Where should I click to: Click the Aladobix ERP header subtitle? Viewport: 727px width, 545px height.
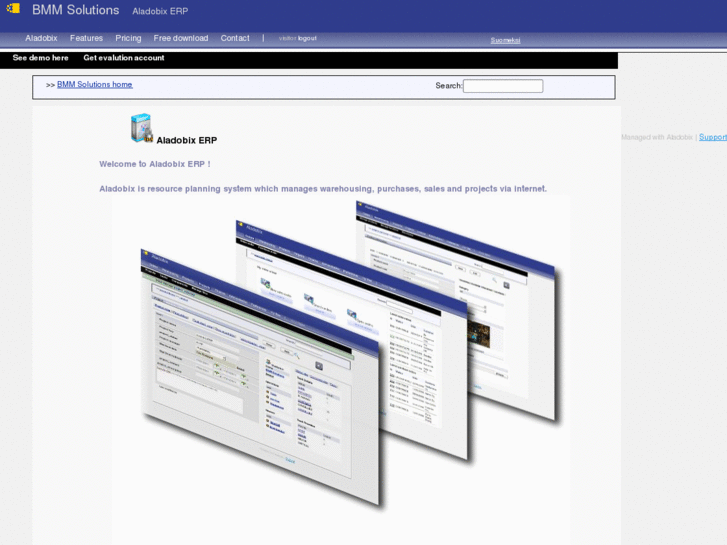(160, 11)
